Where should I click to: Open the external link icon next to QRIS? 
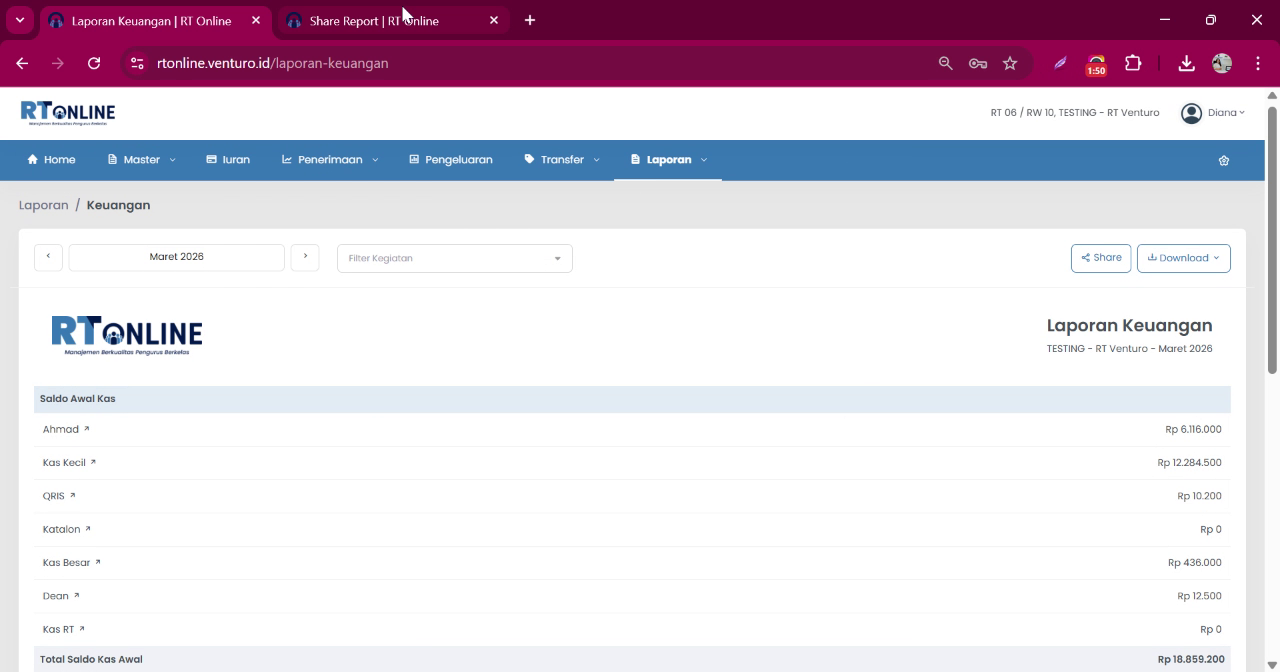click(x=72, y=496)
